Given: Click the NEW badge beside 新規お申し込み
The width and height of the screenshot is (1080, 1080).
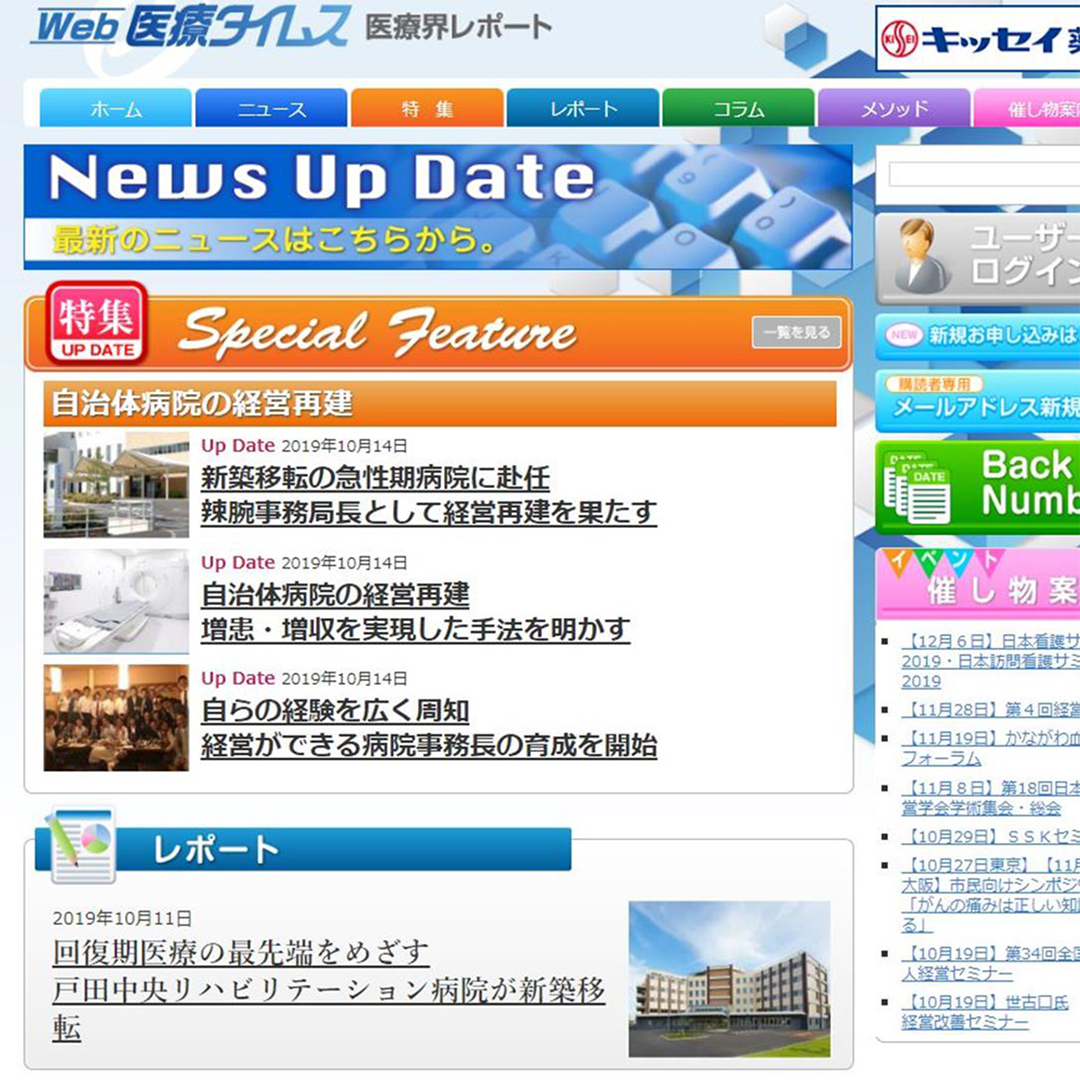Looking at the screenshot, I should click(x=904, y=335).
